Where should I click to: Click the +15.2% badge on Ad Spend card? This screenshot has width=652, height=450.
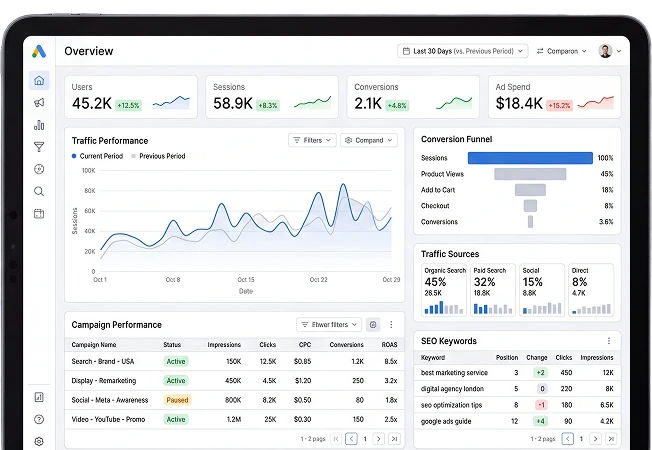point(559,105)
